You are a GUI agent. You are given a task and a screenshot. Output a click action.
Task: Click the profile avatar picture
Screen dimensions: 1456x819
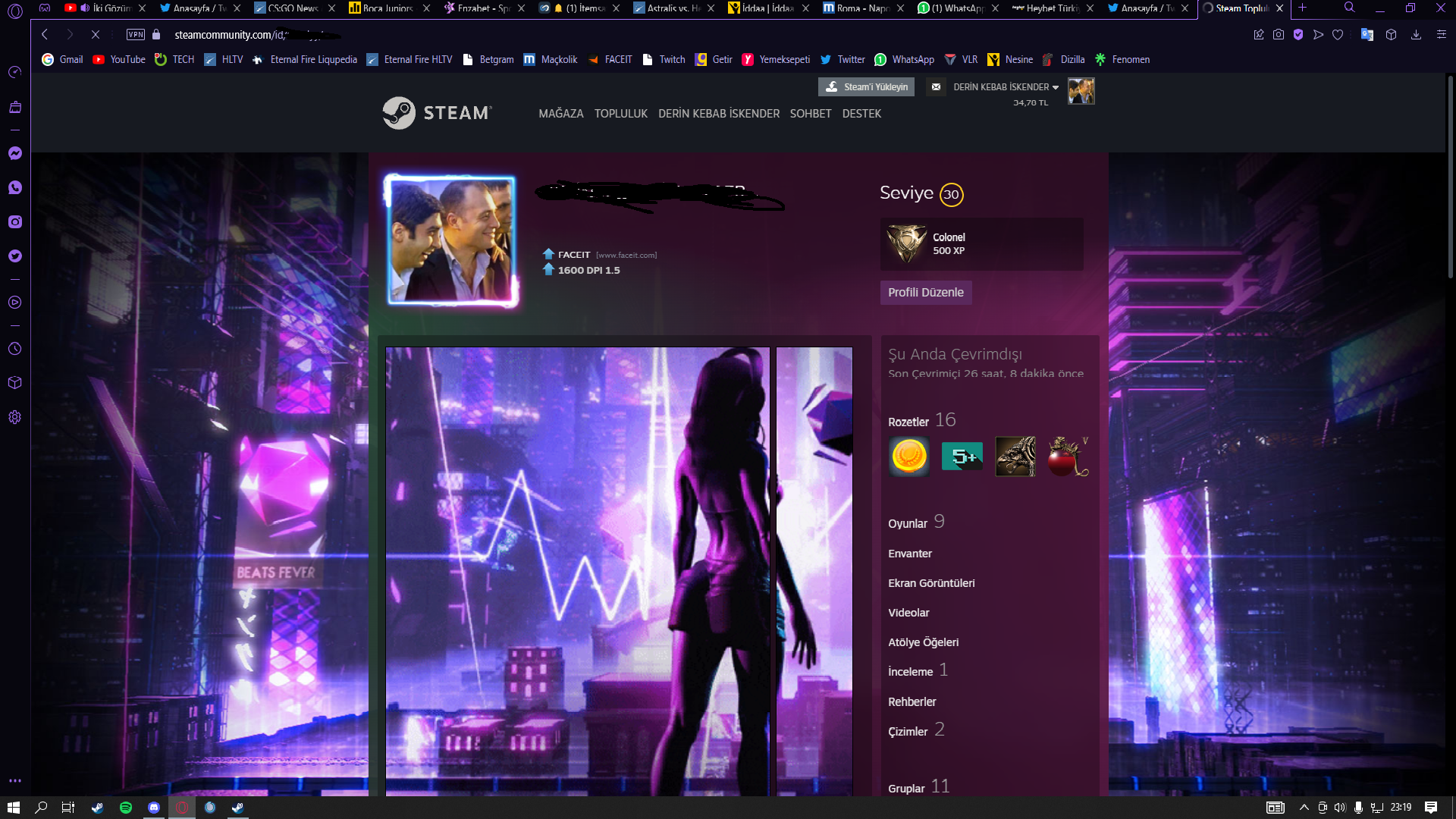click(x=452, y=240)
